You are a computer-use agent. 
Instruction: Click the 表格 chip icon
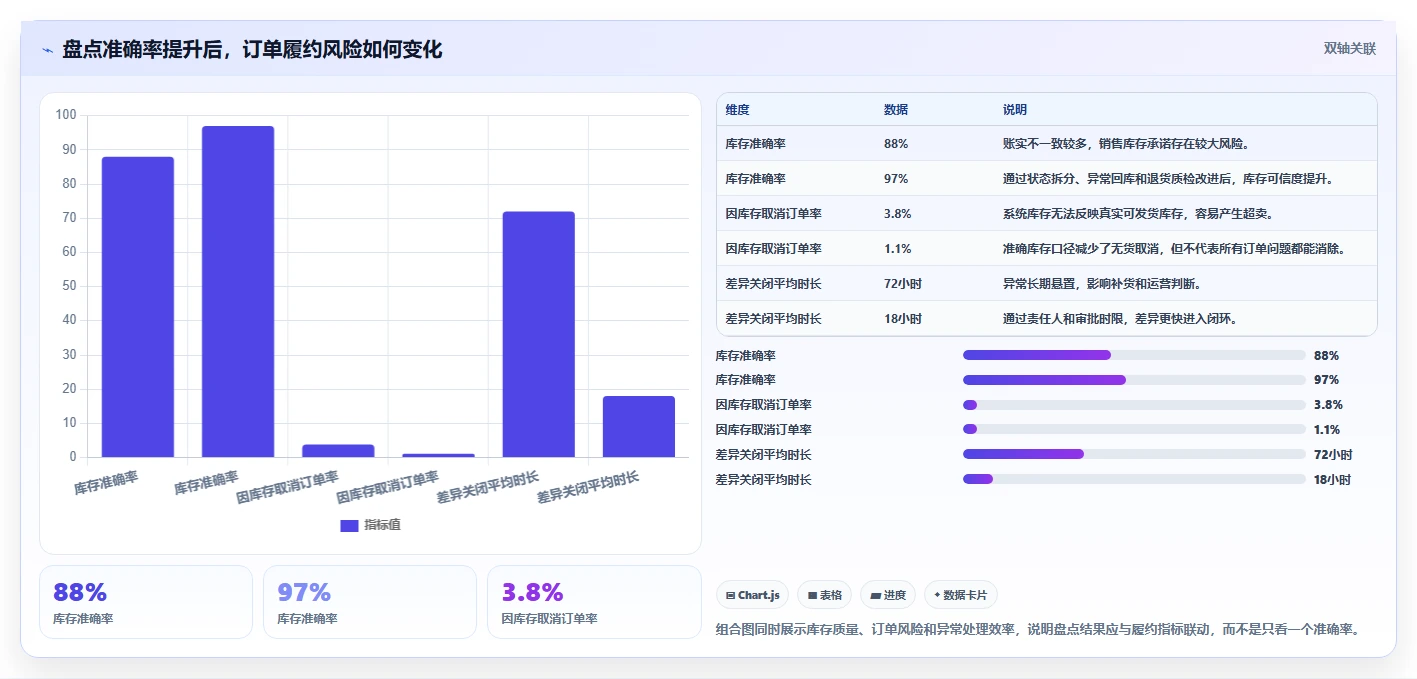point(813,595)
